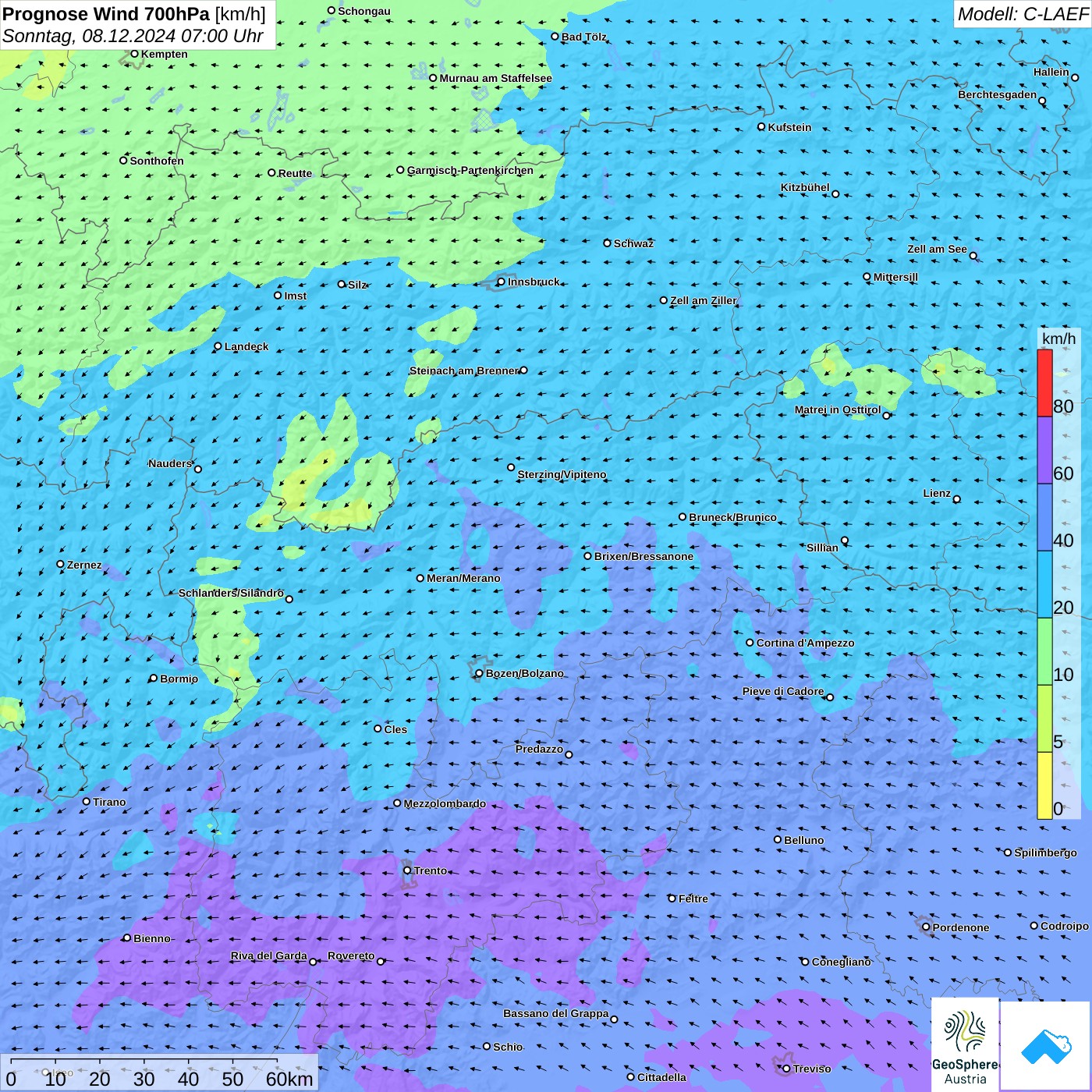Click the Kufstein location dot
The width and height of the screenshot is (1092, 1092).
(x=762, y=126)
